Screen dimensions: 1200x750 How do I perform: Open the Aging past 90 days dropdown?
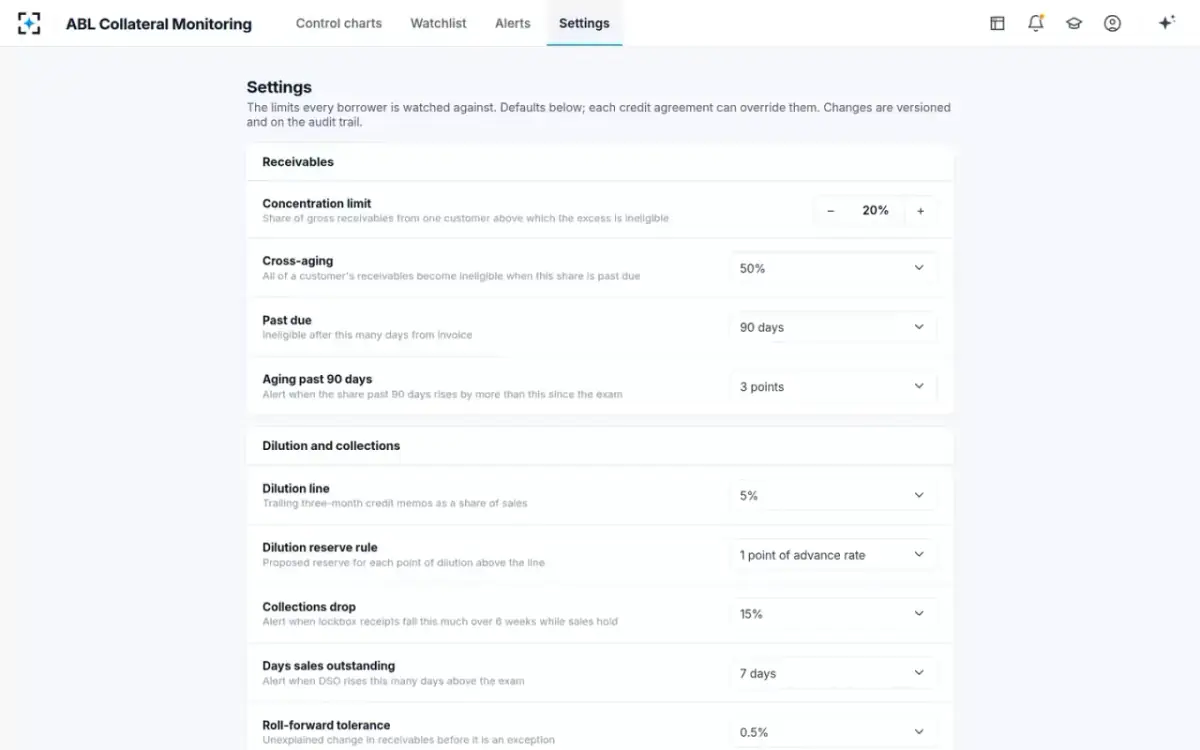tap(833, 387)
